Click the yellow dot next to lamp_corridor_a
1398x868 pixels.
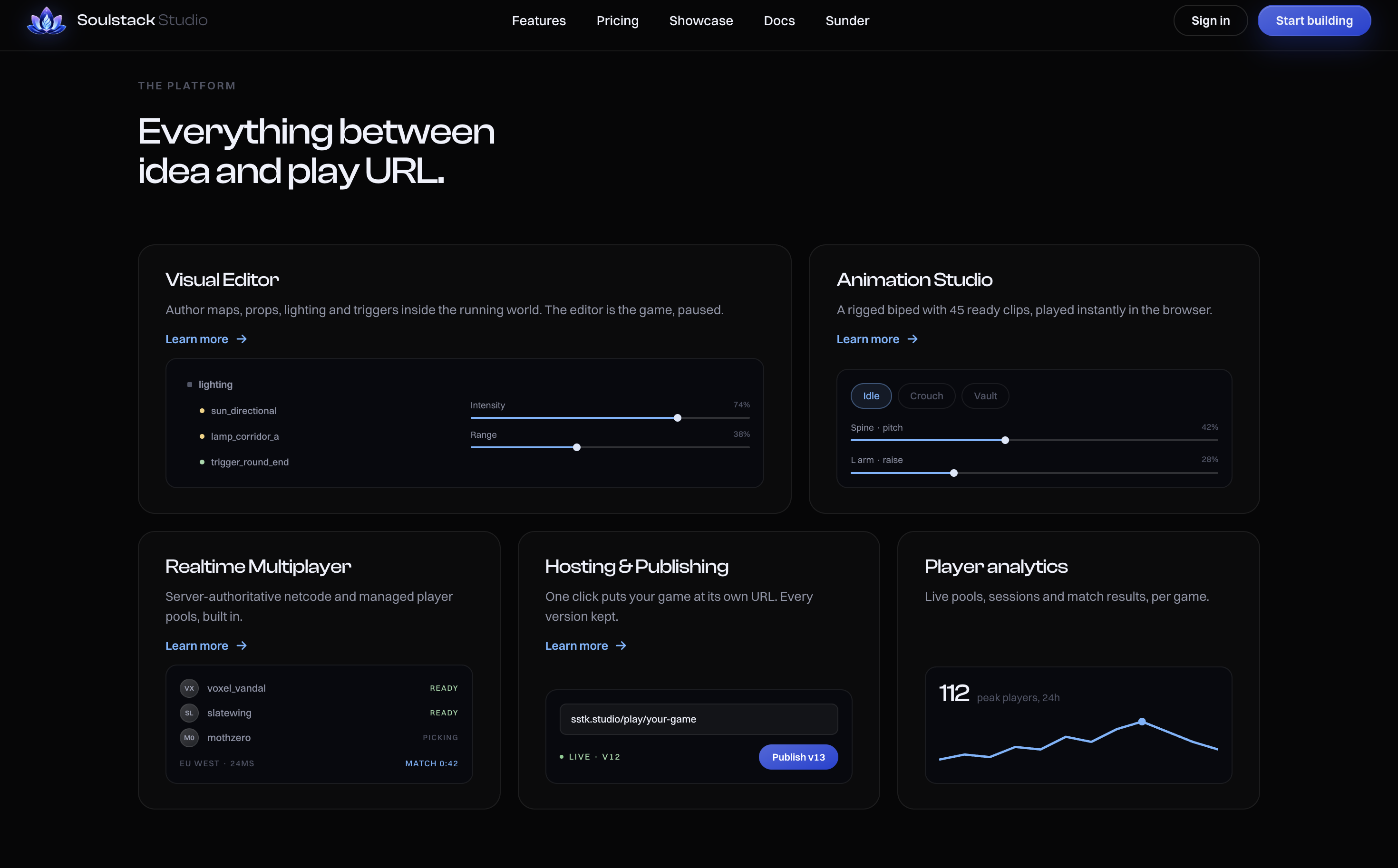click(x=202, y=436)
